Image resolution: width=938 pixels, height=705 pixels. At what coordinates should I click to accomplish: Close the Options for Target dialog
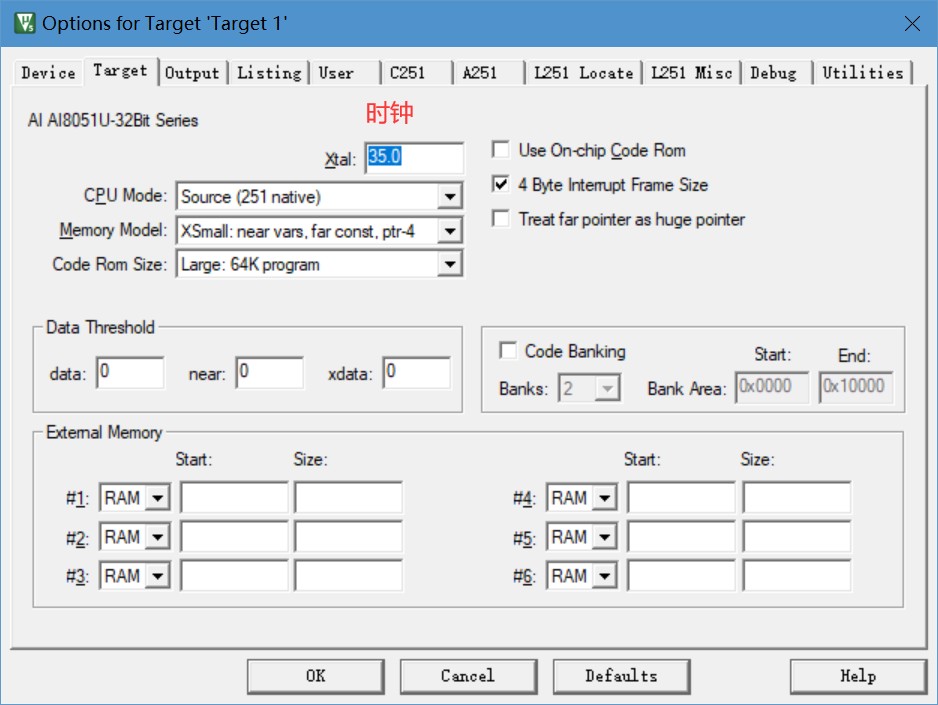[x=912, y=23]
